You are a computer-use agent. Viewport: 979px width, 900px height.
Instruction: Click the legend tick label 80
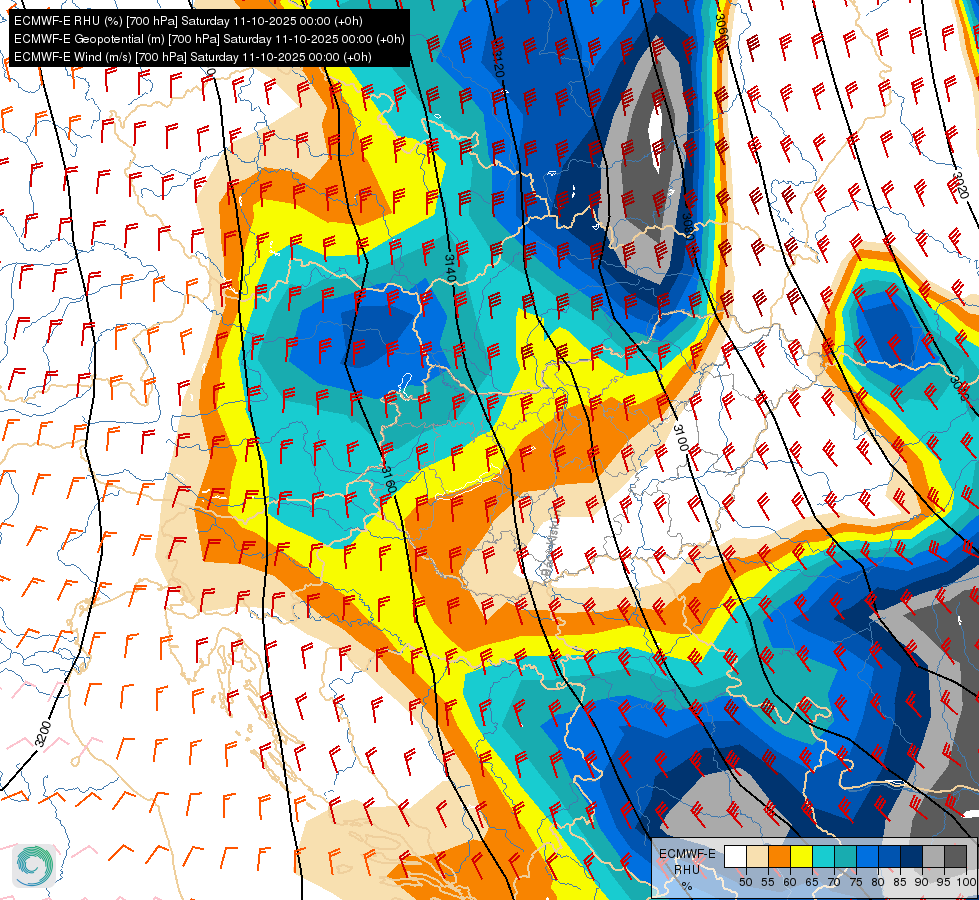pos(878,883)
